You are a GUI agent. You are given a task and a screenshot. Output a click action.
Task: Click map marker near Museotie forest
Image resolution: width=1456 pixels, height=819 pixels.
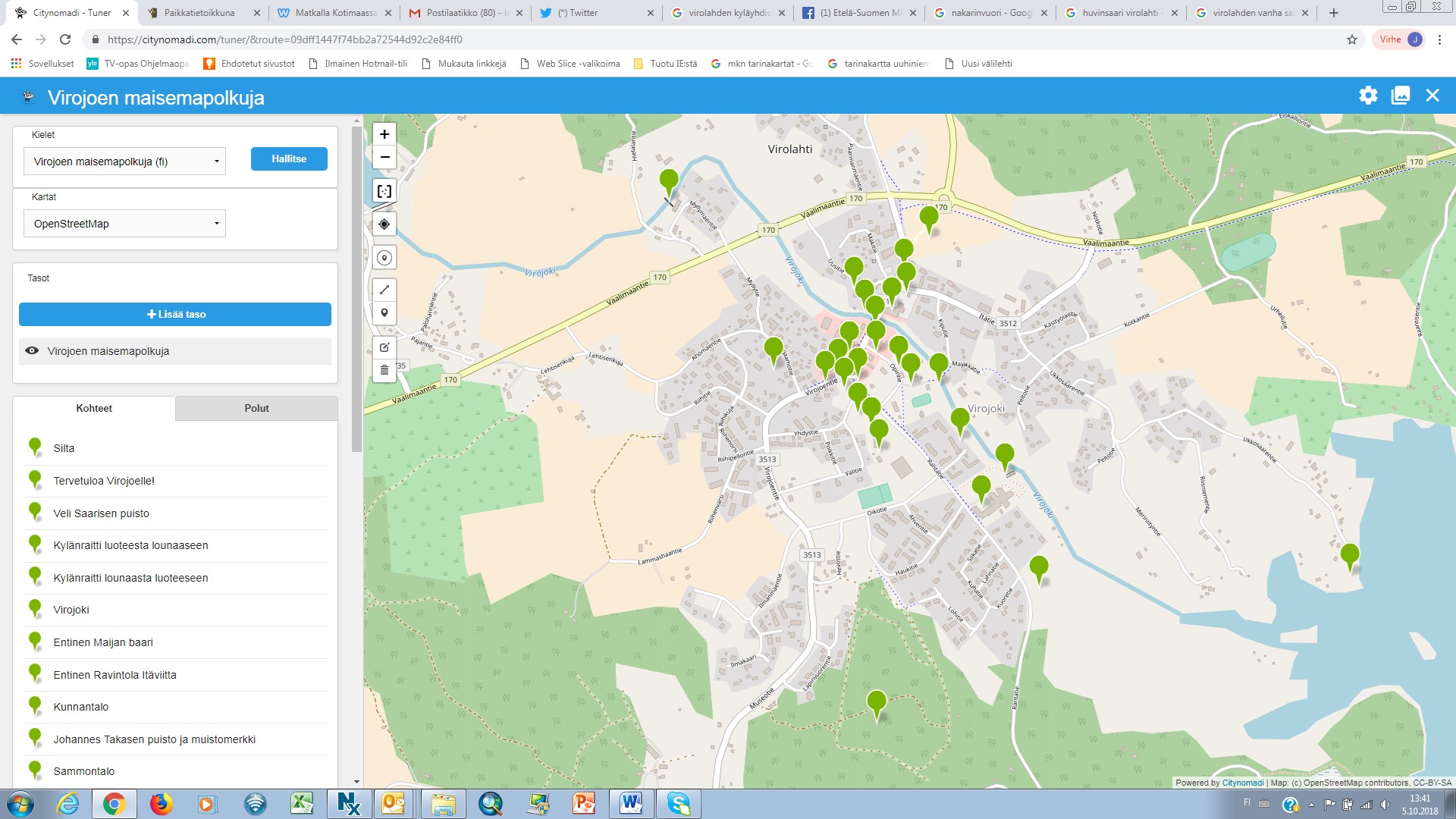click(877, 704)
